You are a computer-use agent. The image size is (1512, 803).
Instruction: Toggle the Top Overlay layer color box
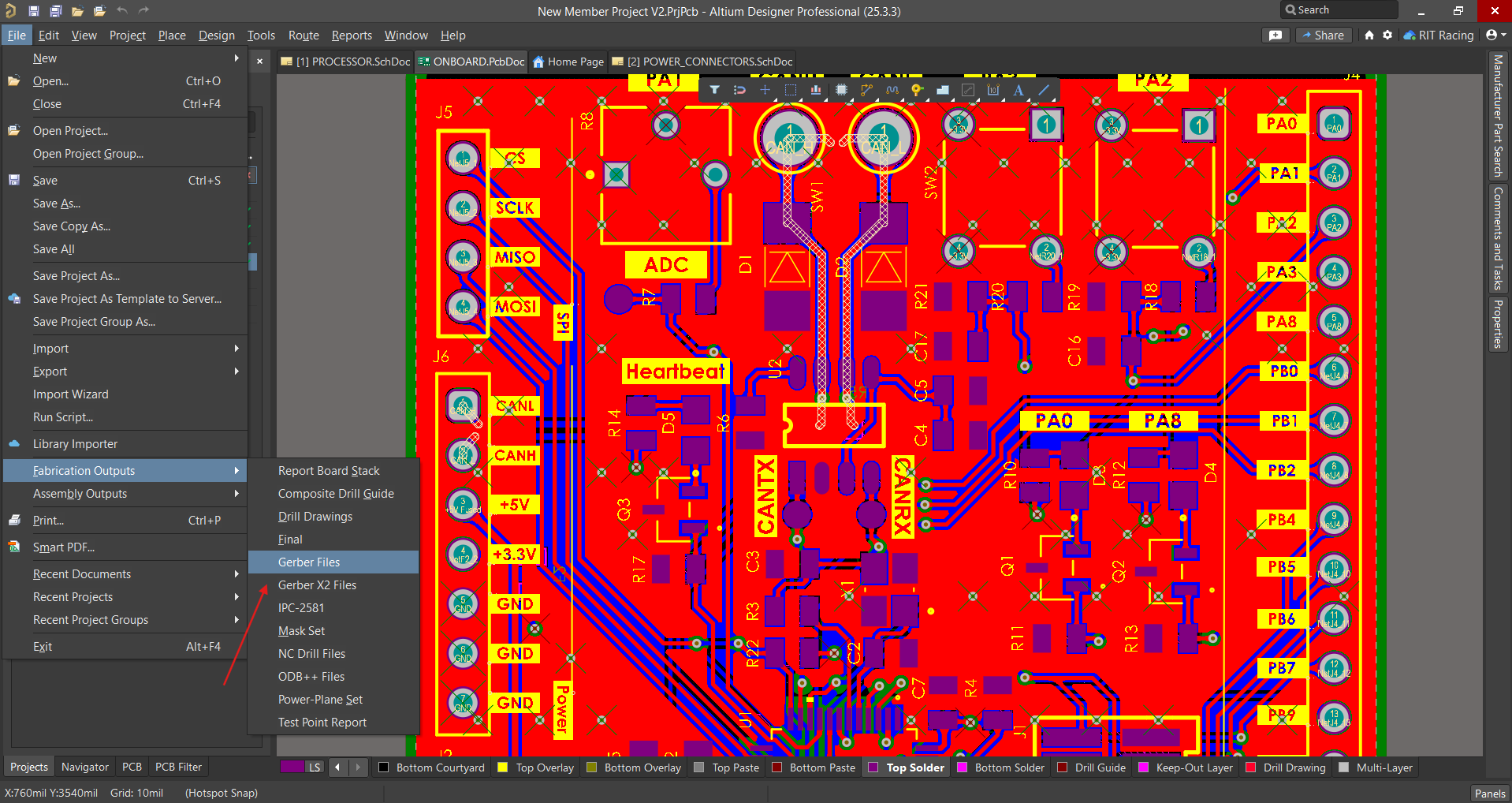coord(502,768)
